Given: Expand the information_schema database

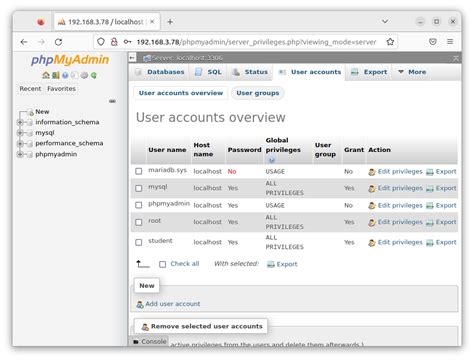Looking at the screenshot, I should click(20, 122).
